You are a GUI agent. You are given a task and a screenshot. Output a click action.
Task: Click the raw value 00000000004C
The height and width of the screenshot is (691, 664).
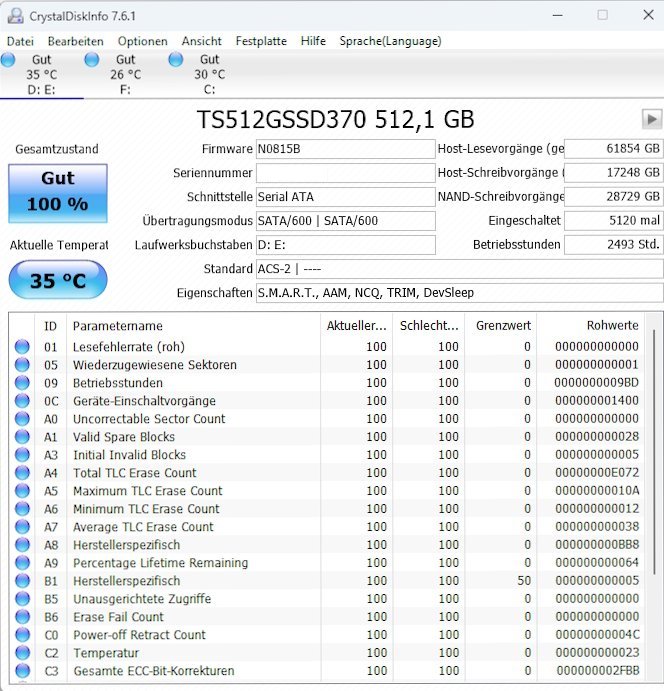point(597,635)
